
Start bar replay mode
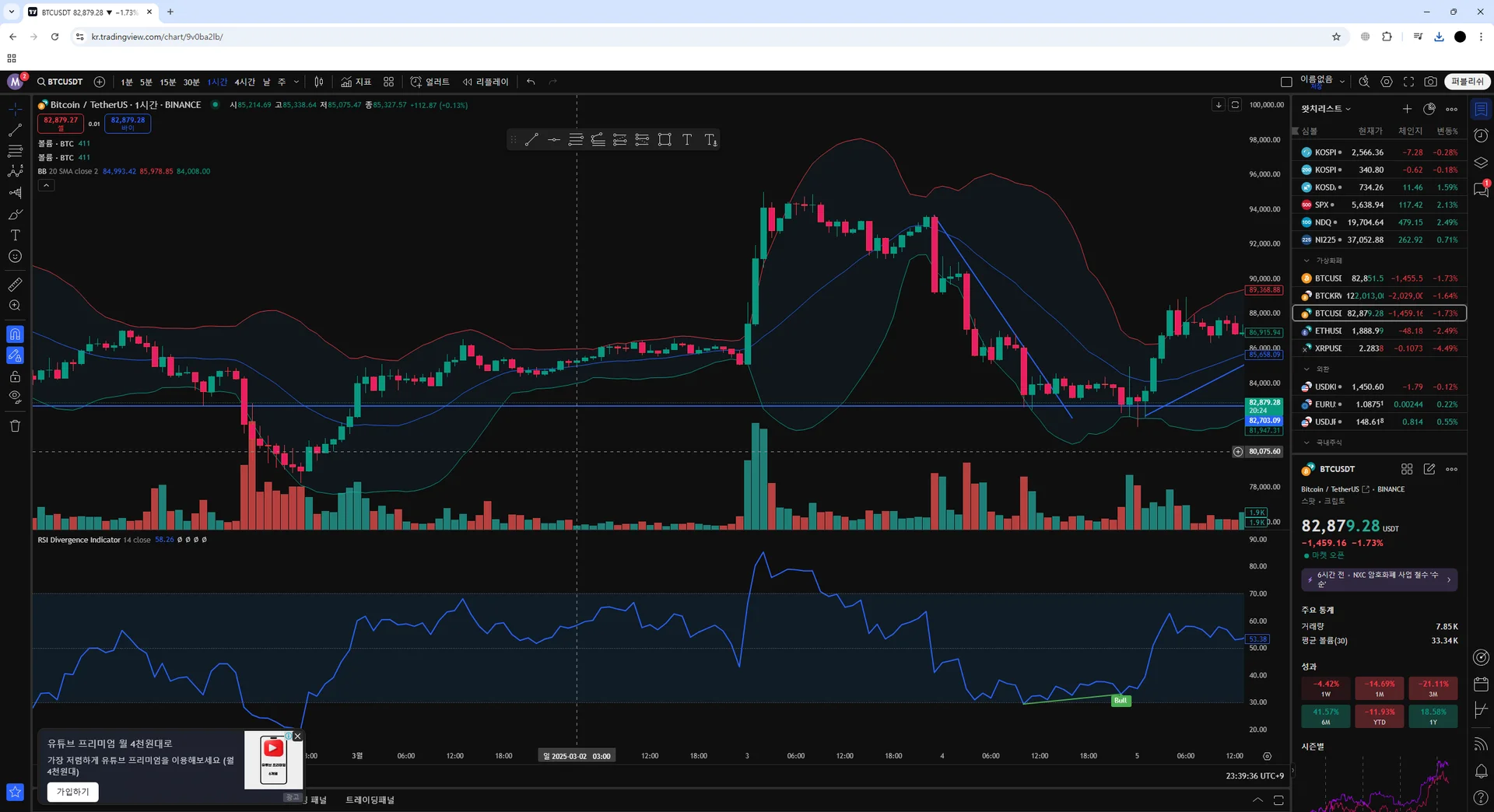[x=486, y=82]
